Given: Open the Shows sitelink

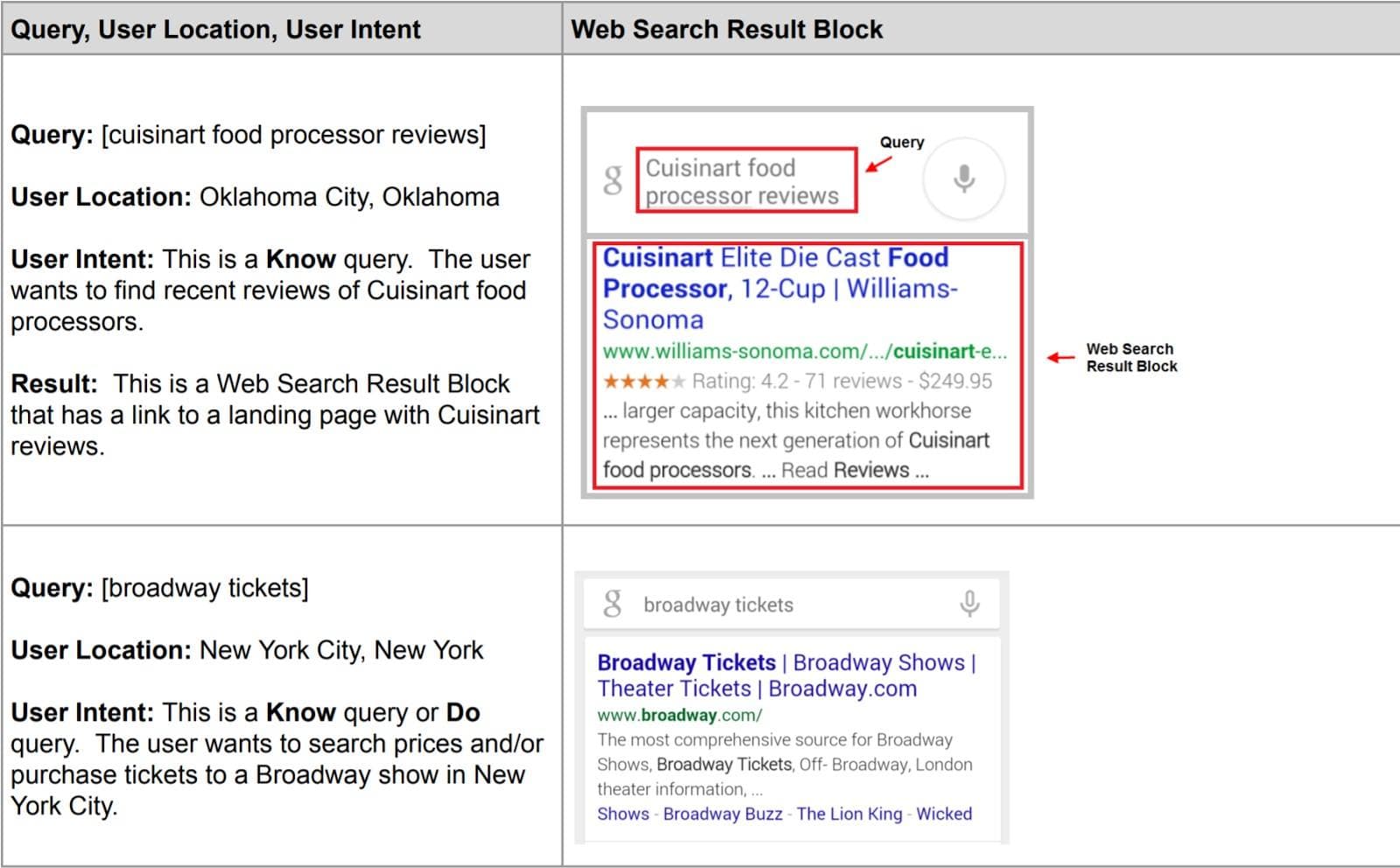Looking at the screenshot, I should point(623,814).
